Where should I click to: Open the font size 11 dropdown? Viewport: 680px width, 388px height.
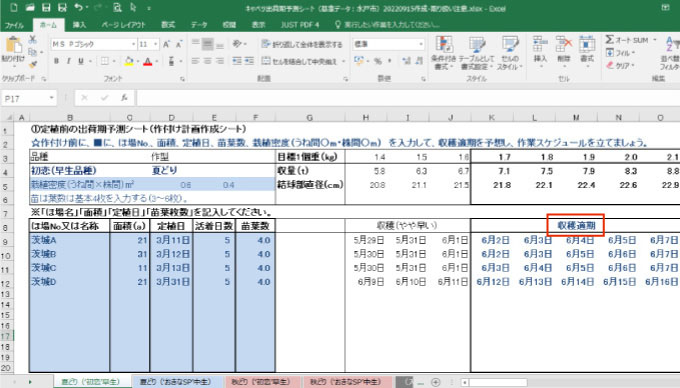click(156, 44)
